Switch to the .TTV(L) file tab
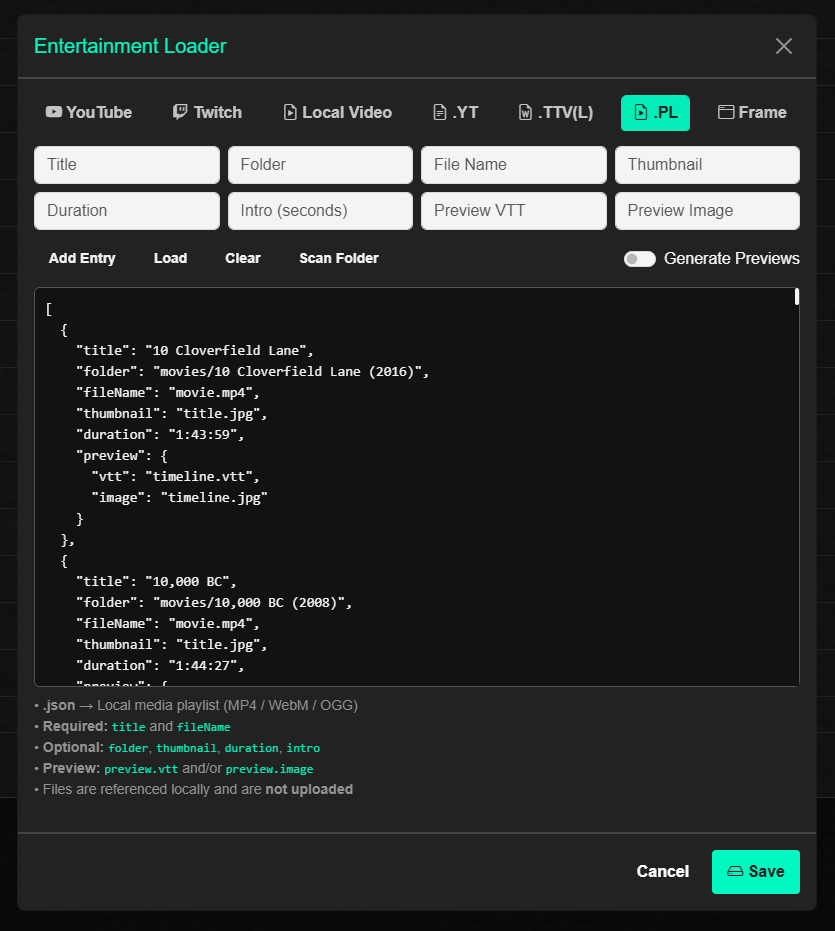Screen dimensions: 835x931 (555, 112)
